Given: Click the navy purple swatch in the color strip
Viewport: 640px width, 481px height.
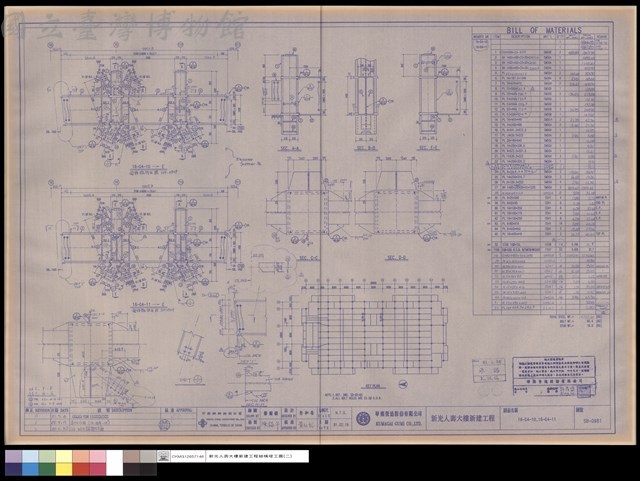Looking at the screenshot, I should (x=13, y=469).
